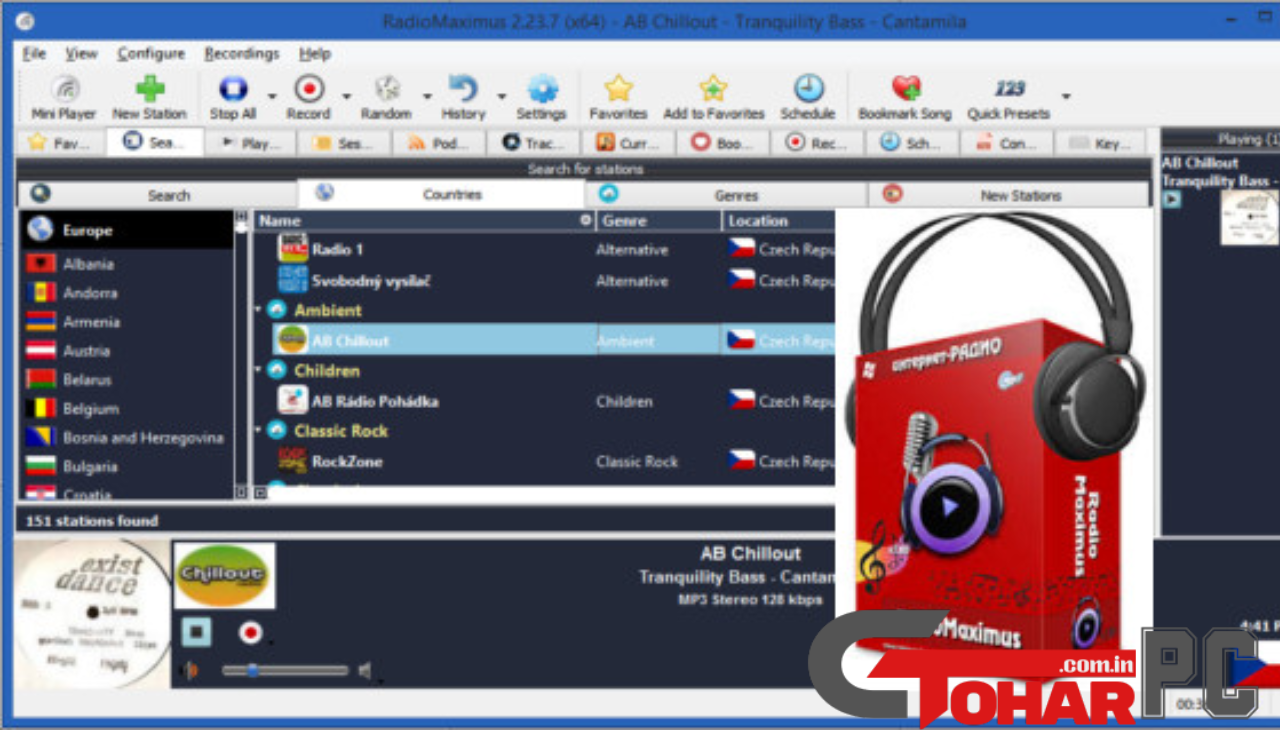Open the History toolbar button
Viewport: 1280px width, 730px height.
coord(463,98)
